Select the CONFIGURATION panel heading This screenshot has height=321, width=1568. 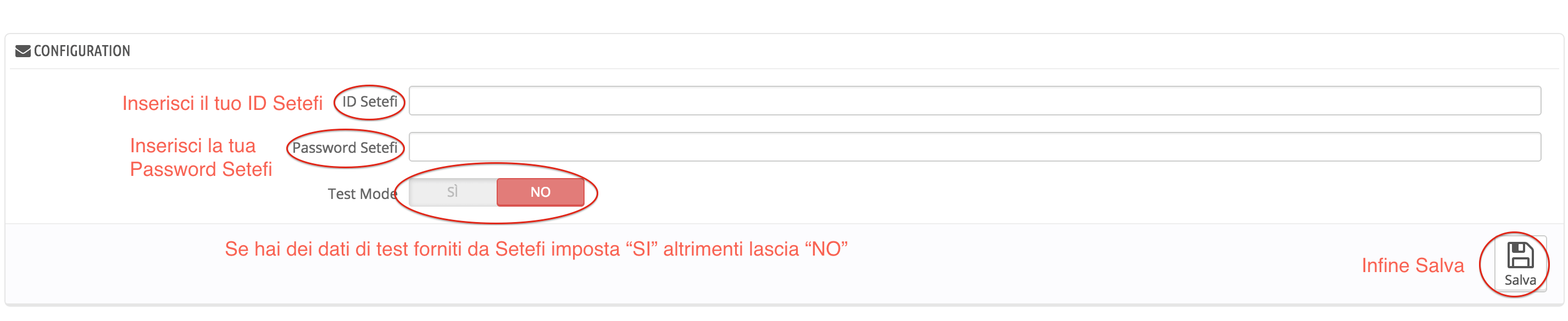pos(82,51)
